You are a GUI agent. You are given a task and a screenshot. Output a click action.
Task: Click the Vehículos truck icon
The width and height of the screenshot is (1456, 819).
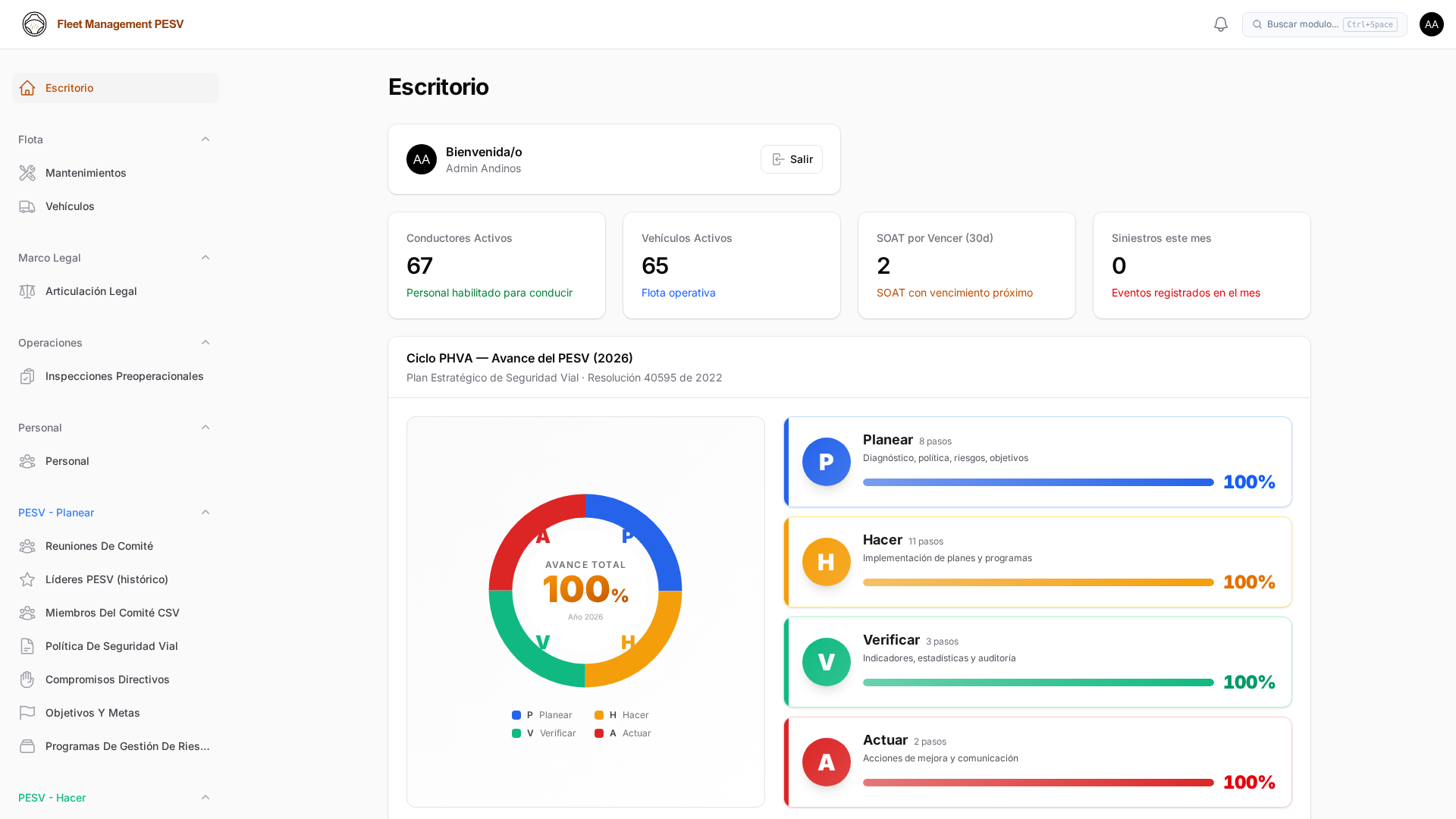[27, 206]
